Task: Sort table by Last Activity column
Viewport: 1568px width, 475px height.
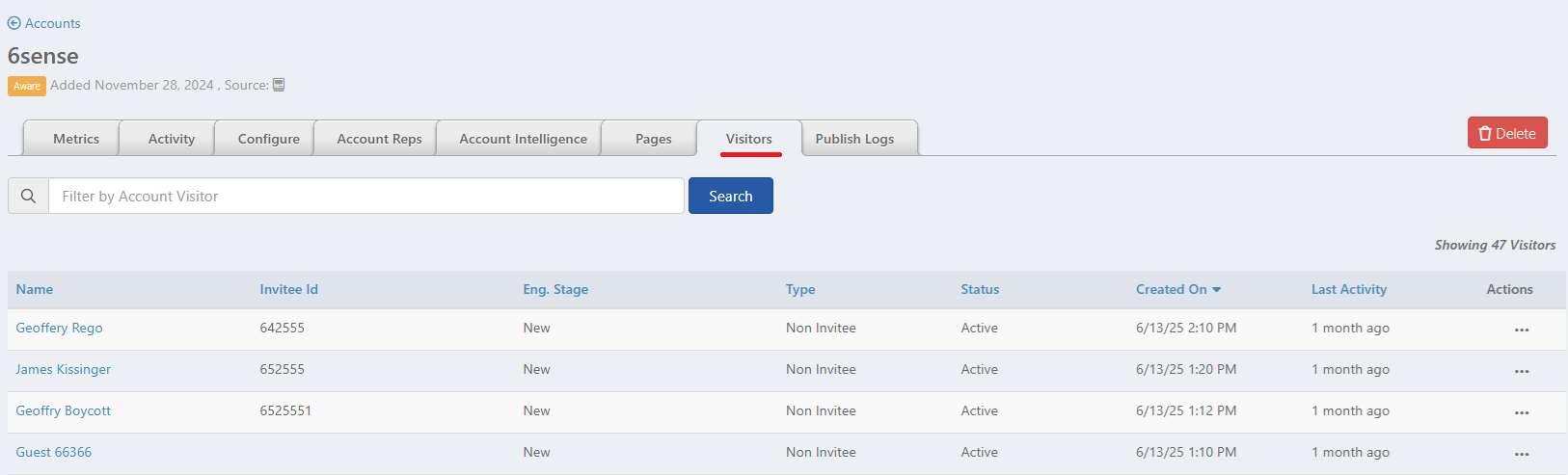Action: tap(1349, 289)
